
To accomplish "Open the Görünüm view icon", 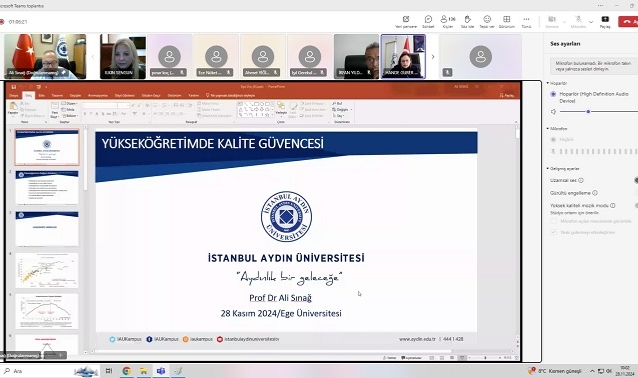I will [x=507, y=19].
